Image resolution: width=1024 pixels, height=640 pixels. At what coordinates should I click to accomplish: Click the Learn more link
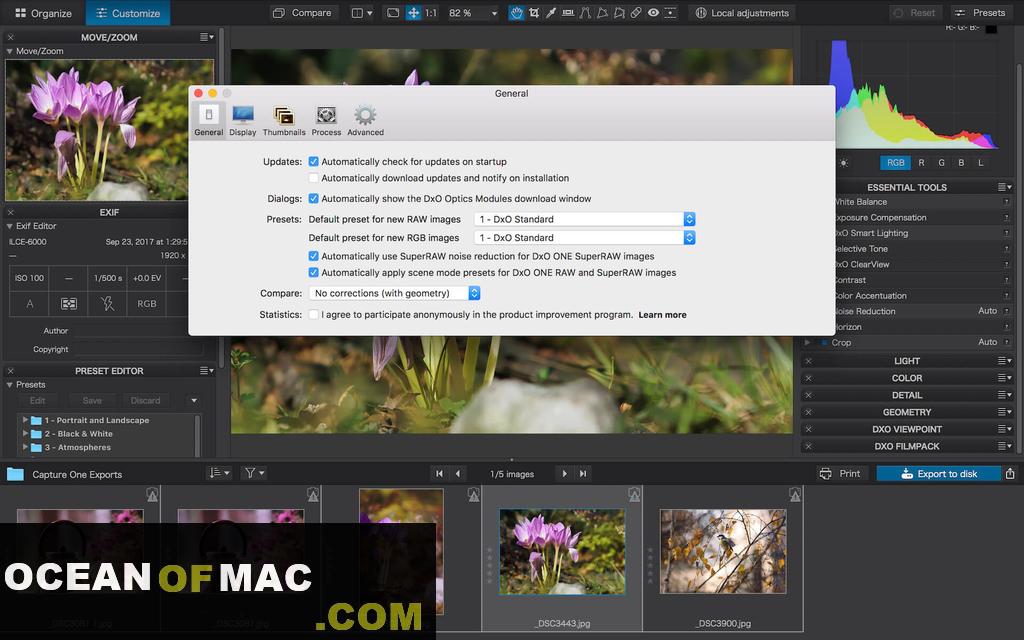click(x=662, y=315)
